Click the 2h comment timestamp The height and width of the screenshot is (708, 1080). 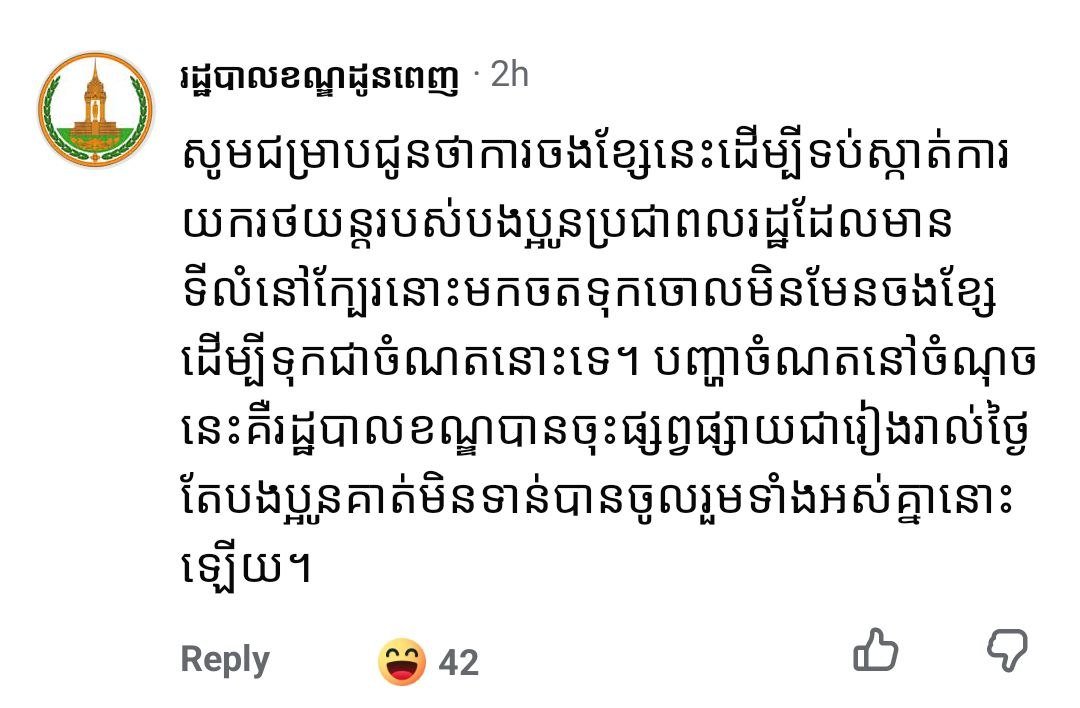(x=510, y=74)
